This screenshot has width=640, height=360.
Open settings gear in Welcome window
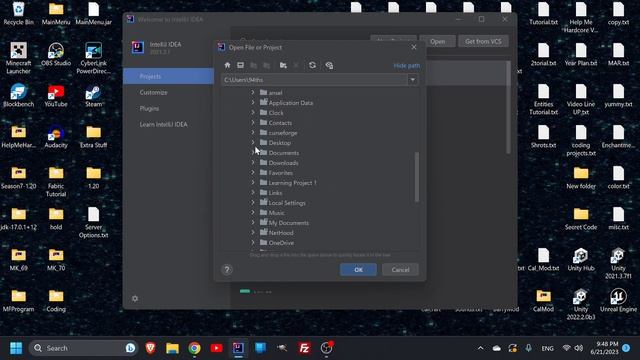click(x=135, y=298)
